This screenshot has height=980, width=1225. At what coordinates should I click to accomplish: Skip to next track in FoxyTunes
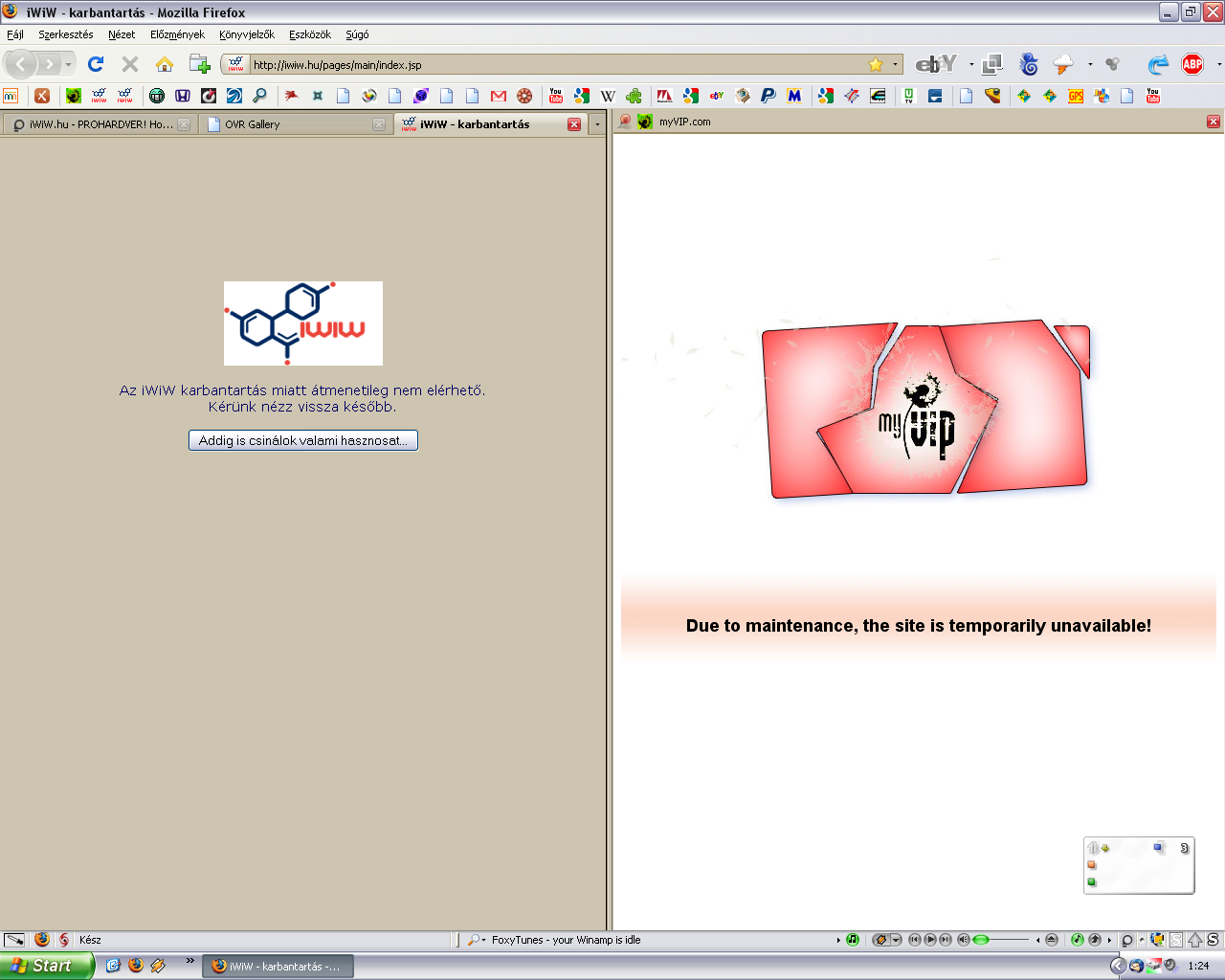pyautogui.click(x=946, y=940)
